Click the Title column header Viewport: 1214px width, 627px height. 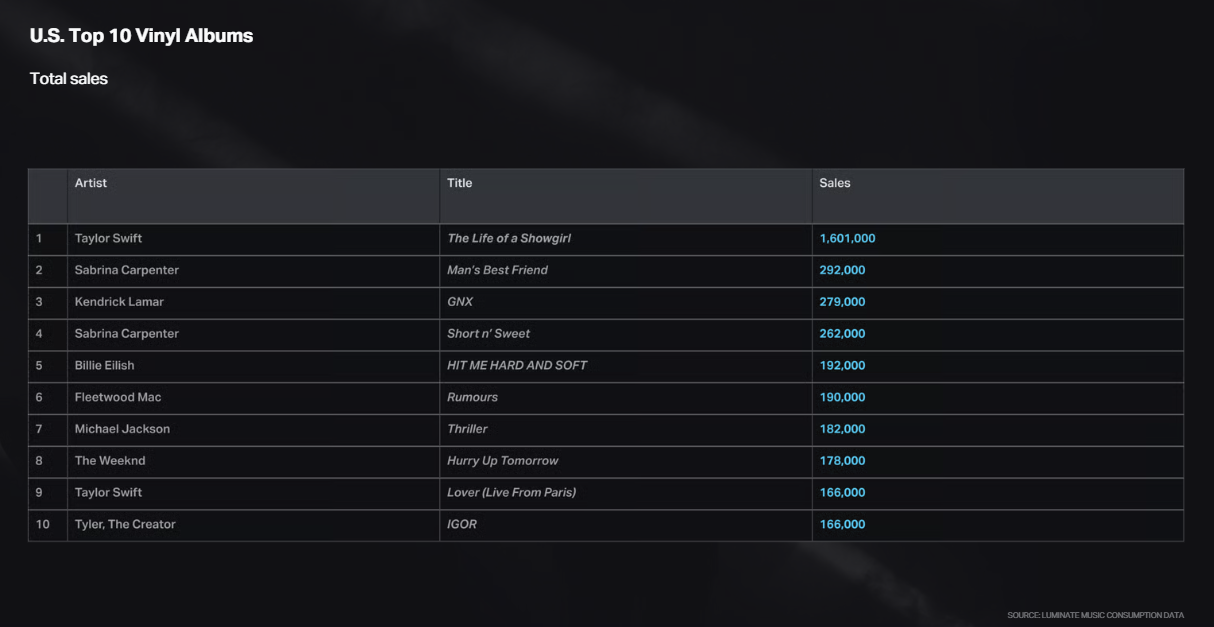click(460, 183)
